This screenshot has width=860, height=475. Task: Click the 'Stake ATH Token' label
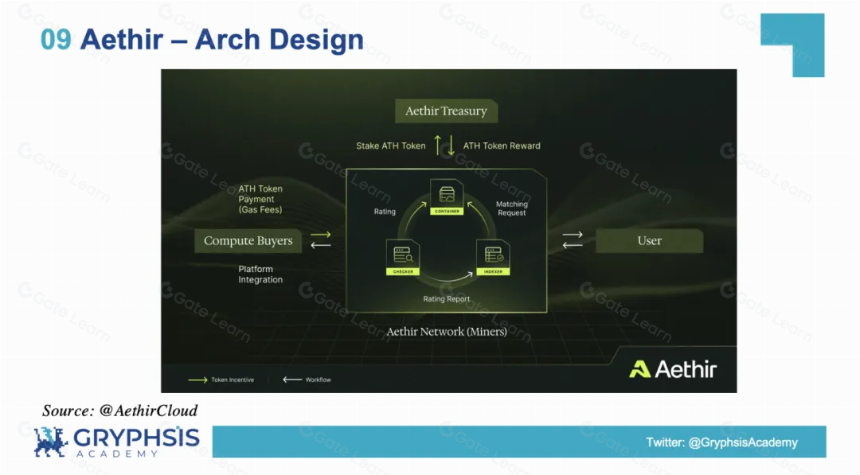point(391,146)
